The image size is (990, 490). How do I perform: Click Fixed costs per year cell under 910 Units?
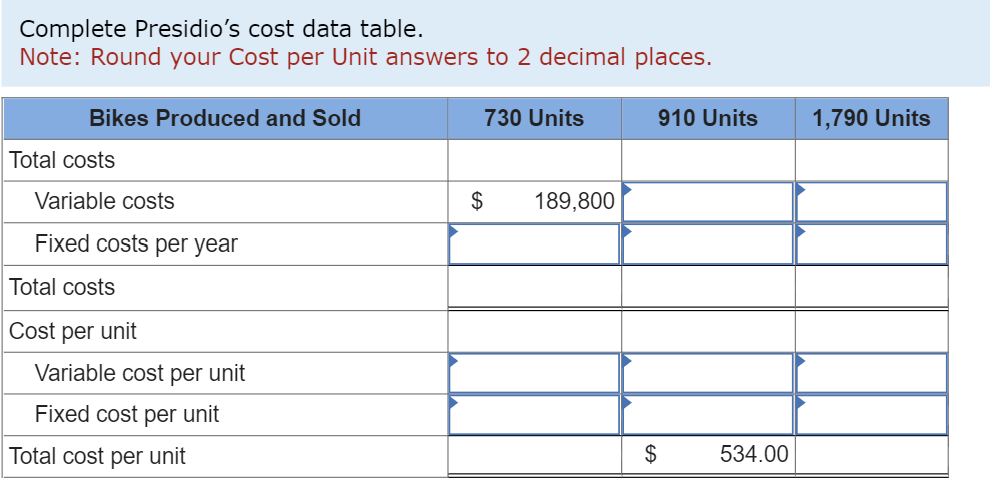coord(708,244)
